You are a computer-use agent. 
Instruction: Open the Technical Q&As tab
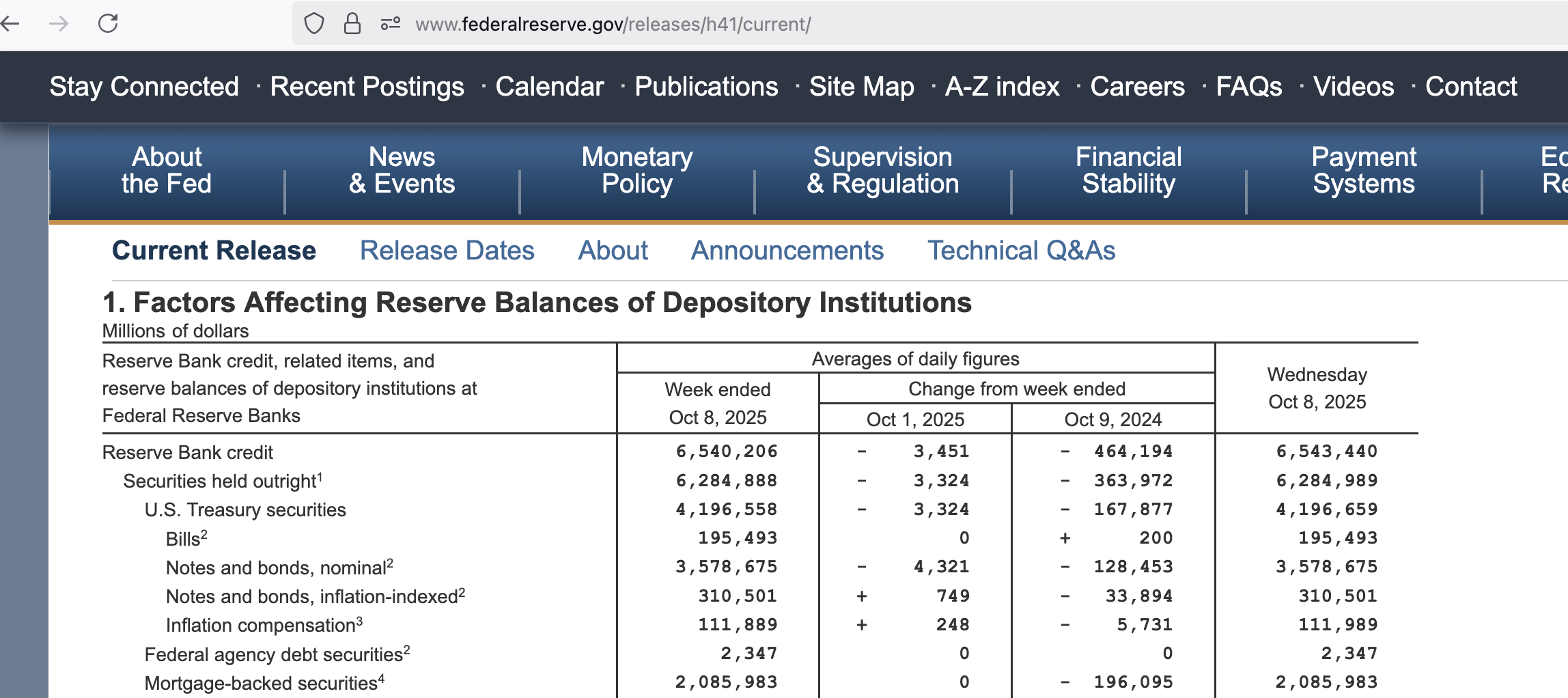pyautogui.click(x=1022, y=251)
